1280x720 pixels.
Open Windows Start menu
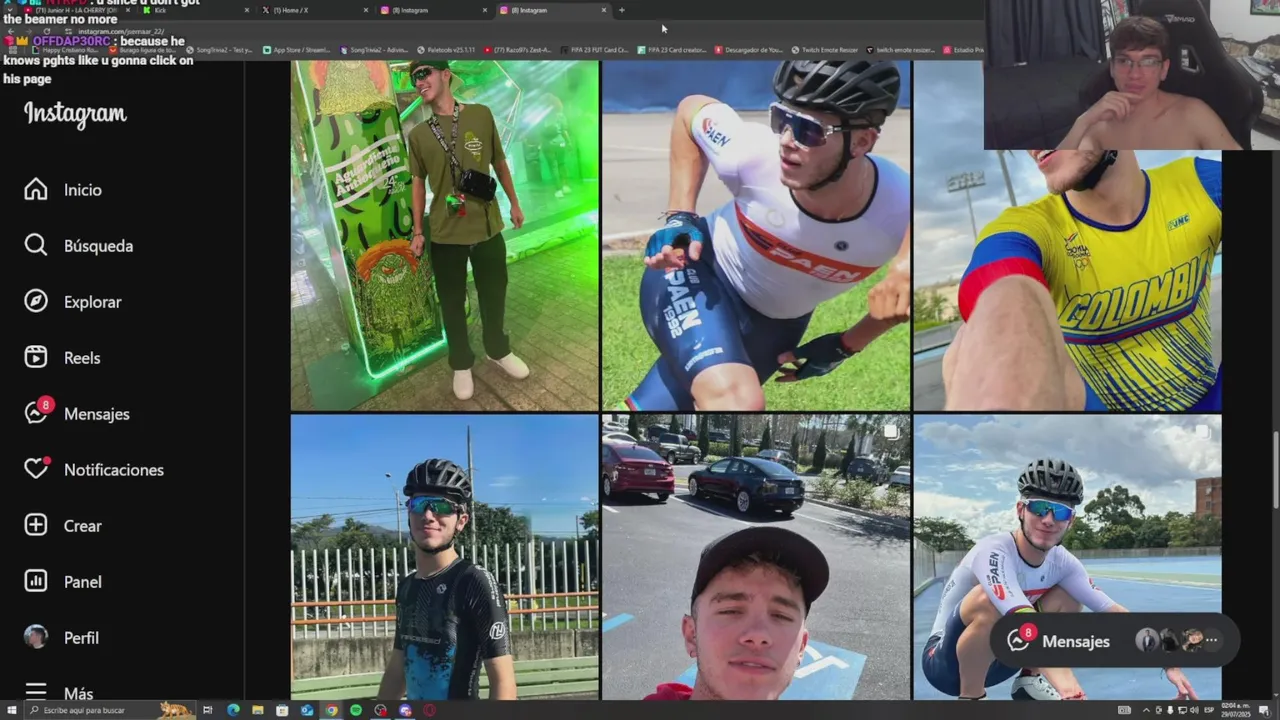10,710
